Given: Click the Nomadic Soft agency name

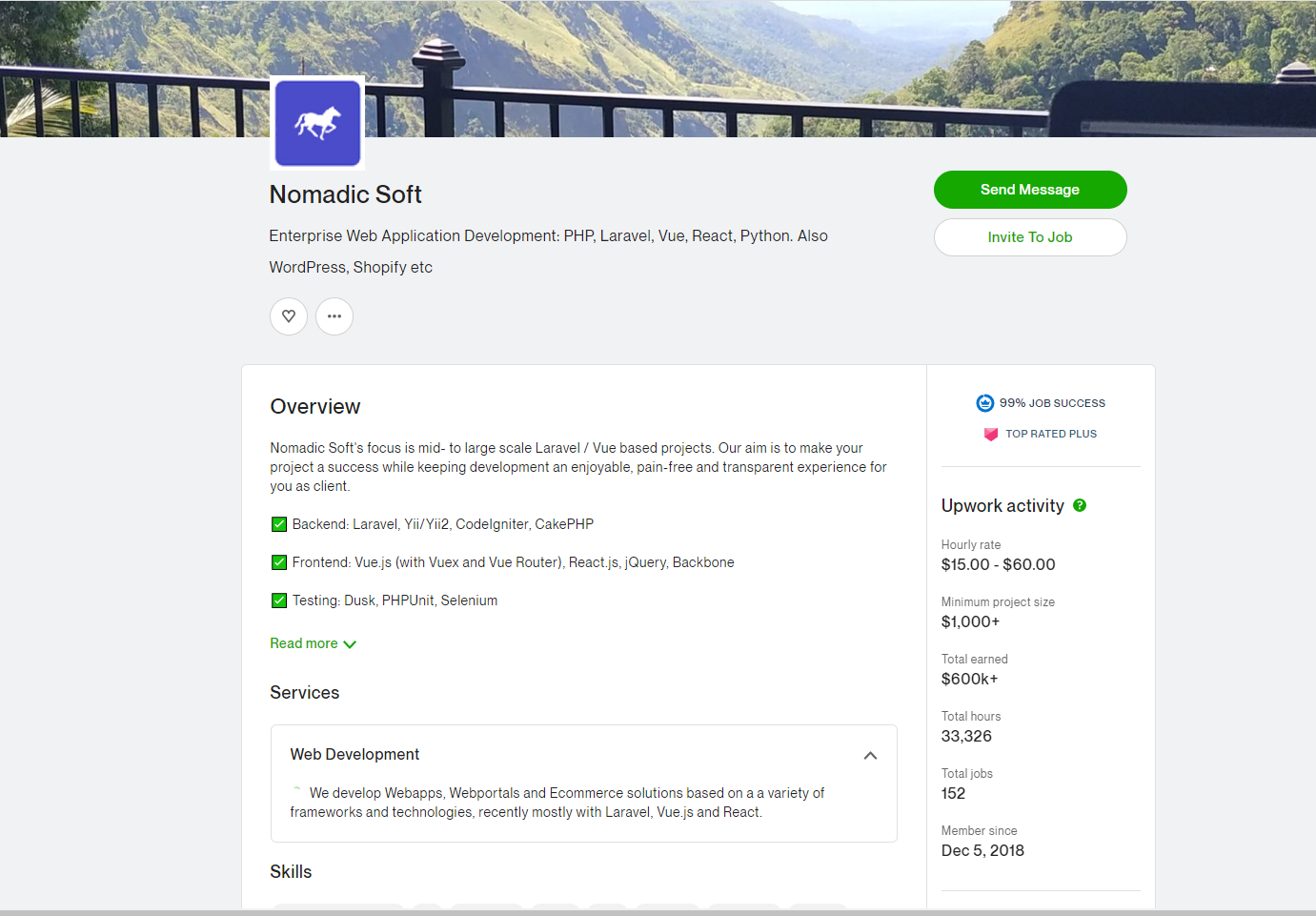Looking at the screenshot, I should point(346,194).
